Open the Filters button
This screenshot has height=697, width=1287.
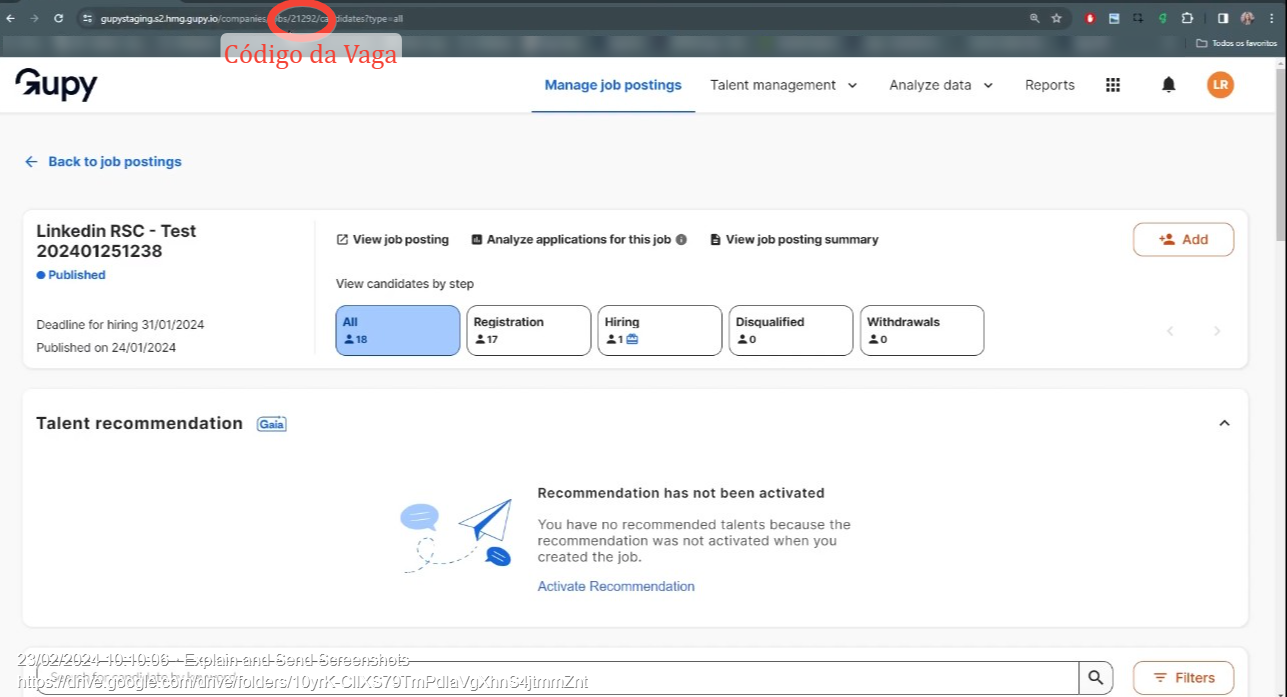1183,678
